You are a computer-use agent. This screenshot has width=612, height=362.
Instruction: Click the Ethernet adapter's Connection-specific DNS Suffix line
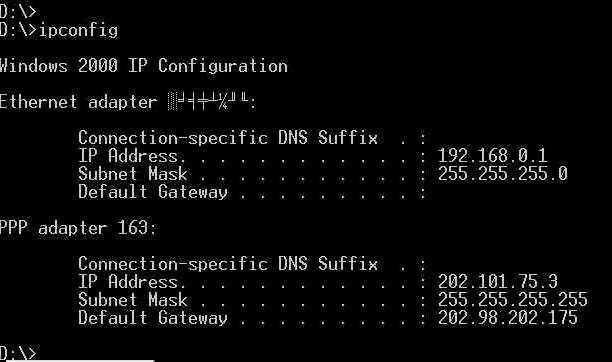pos(252,138)
